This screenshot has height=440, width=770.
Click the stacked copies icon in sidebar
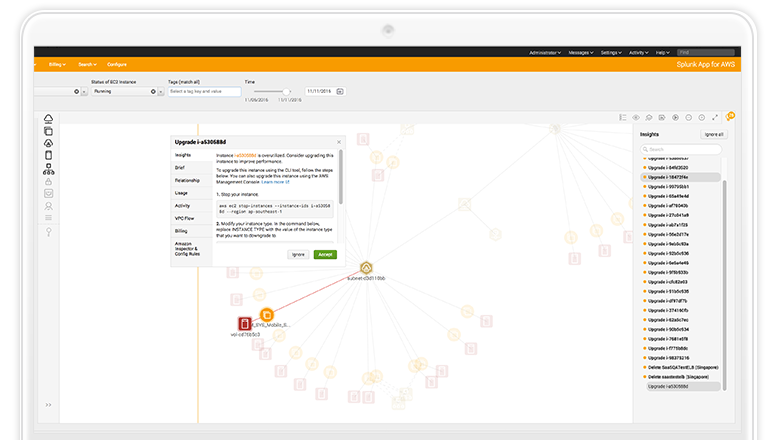coord(48,131)
